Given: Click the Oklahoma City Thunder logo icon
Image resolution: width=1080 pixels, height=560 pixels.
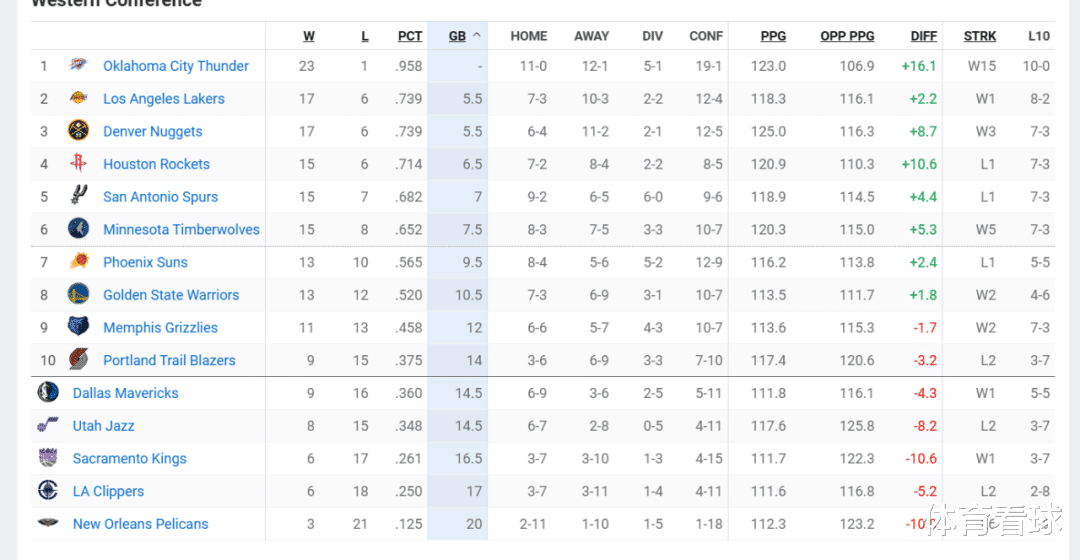Looking at the screenshot, I should (78, 66).
